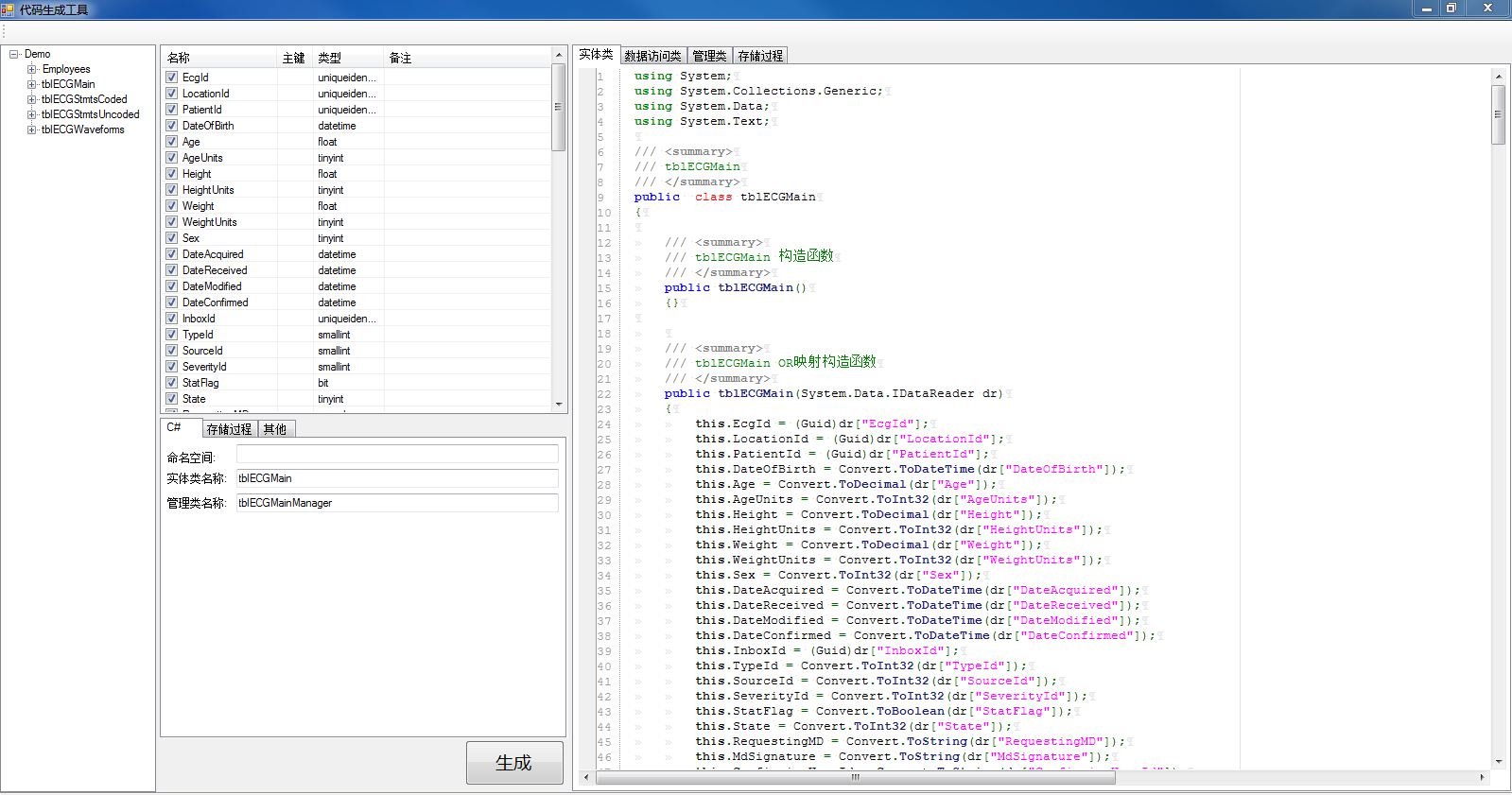Select the Demo database node
The image size is (1512, 795).
tap(38, 54)
